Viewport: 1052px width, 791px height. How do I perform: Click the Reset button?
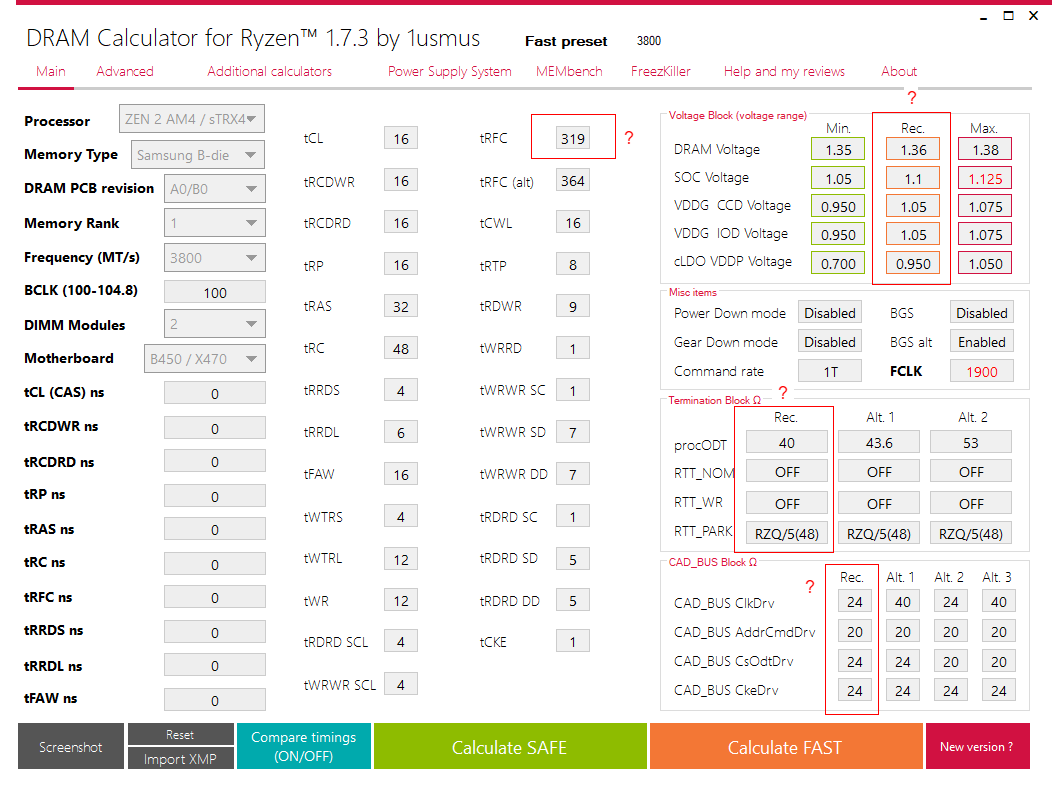click(180, 735)
